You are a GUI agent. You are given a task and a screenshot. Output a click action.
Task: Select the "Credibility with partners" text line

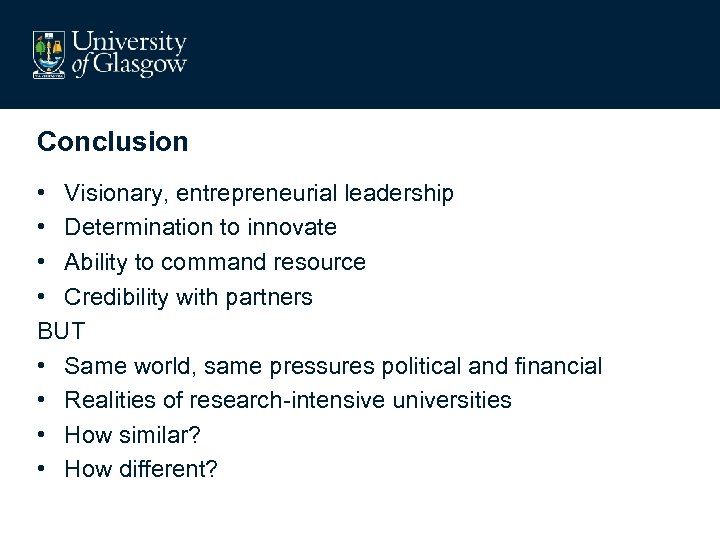pos(188,297)
